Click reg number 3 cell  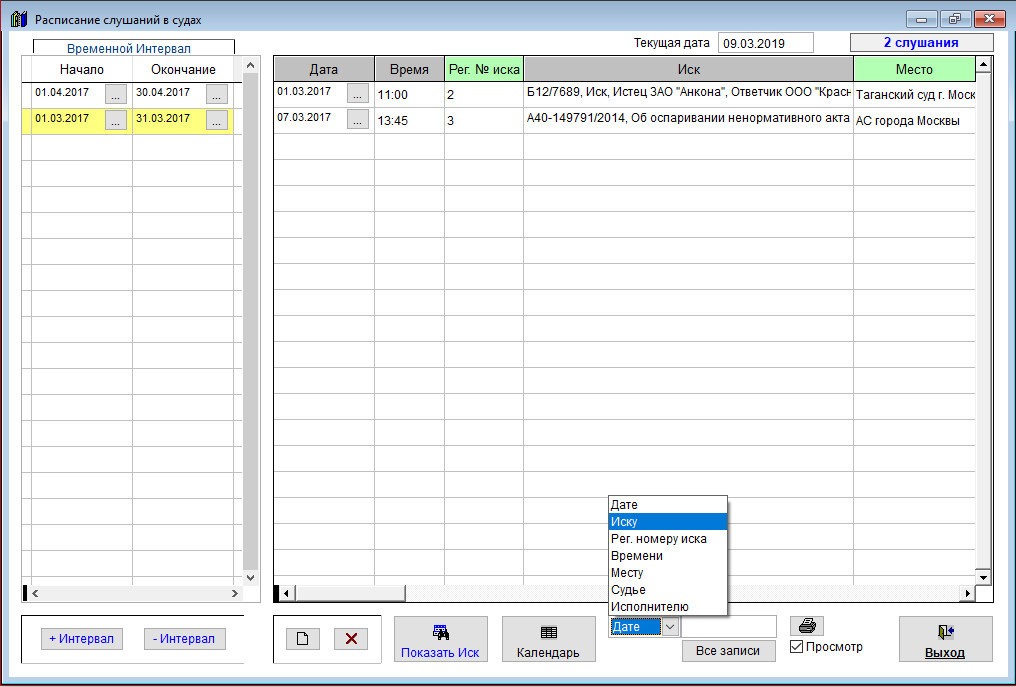click(x=484, y=121)
